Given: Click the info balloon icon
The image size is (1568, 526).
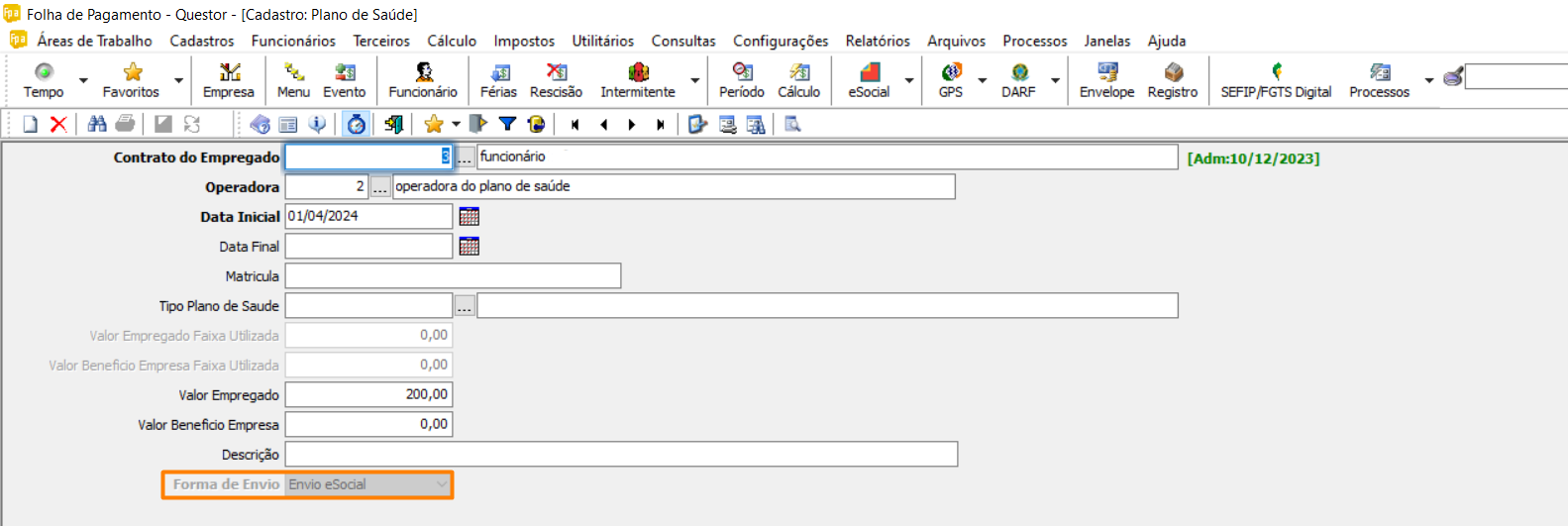Looking at the screenshot, I should tap(317, 124).
